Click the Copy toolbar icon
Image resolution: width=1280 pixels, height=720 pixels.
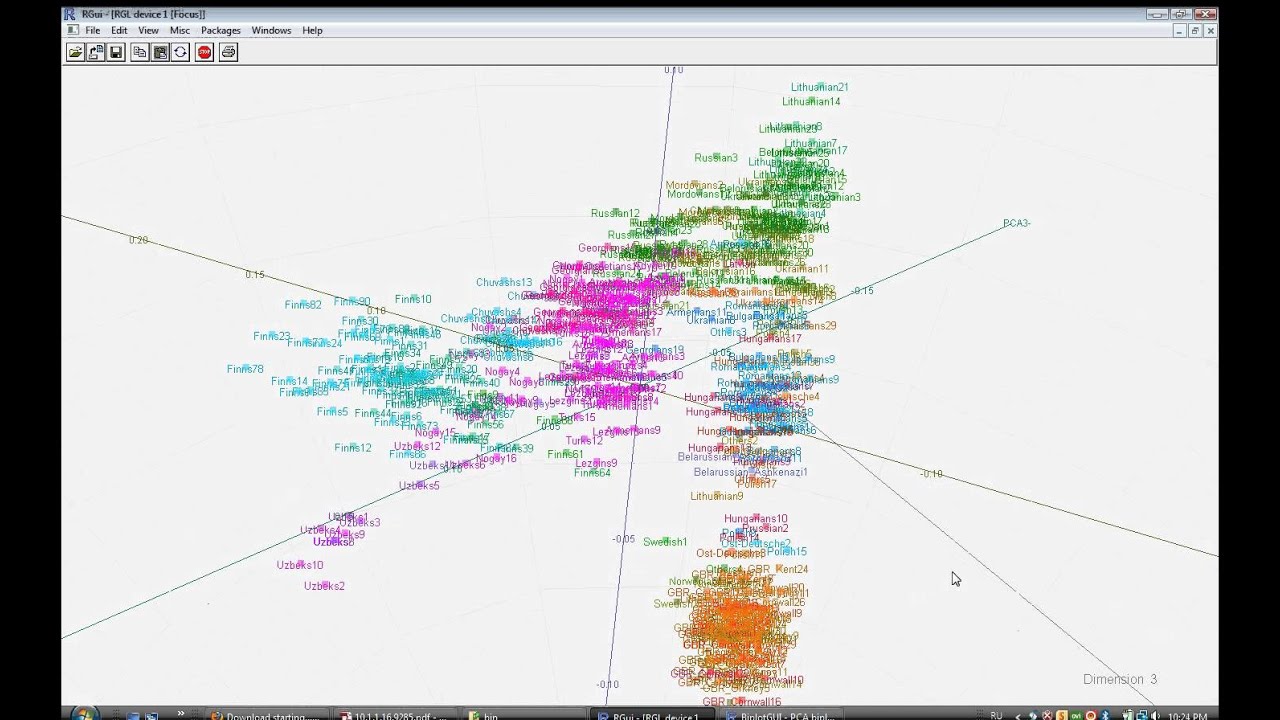(140, 52)
